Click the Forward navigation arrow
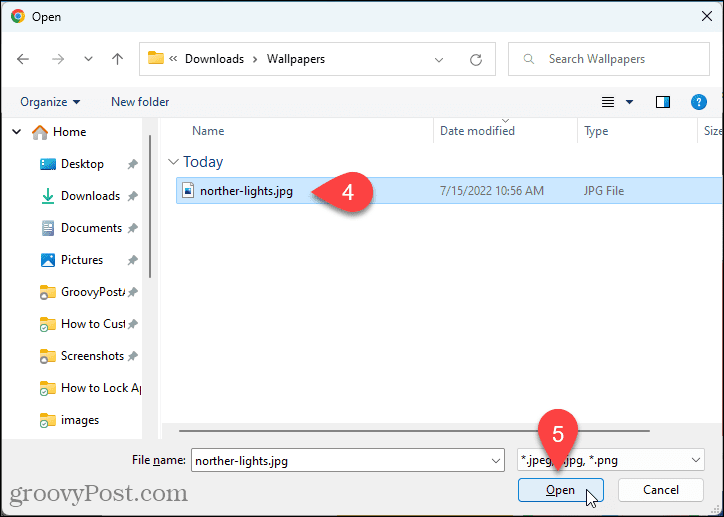The height and width of the screenshot is (517, 724). [x=58, y=59]
